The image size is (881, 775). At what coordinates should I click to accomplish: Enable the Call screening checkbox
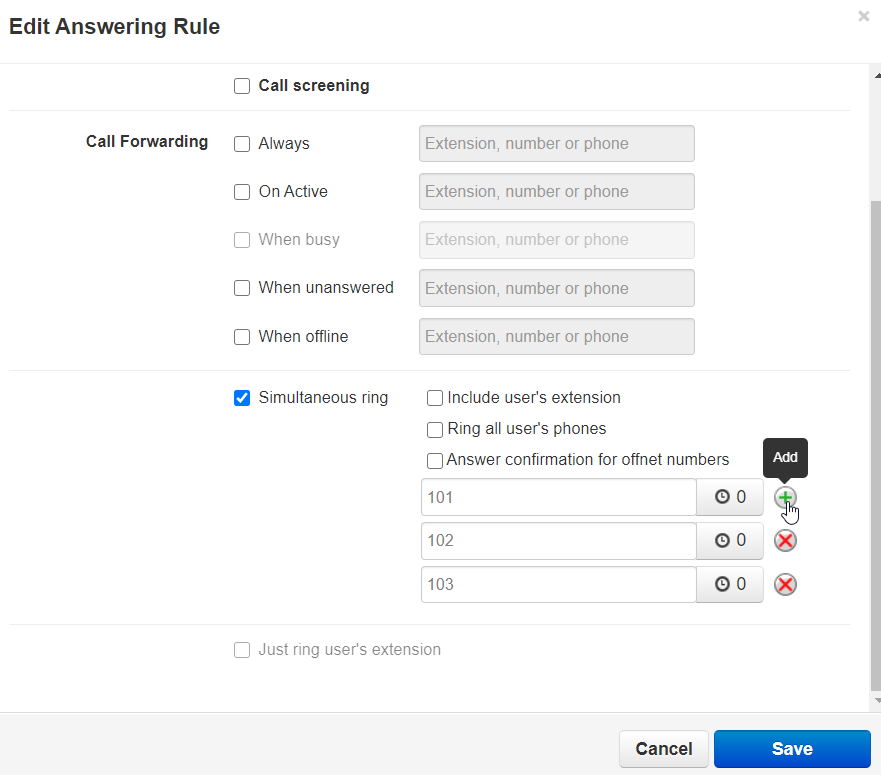[242, 86]
